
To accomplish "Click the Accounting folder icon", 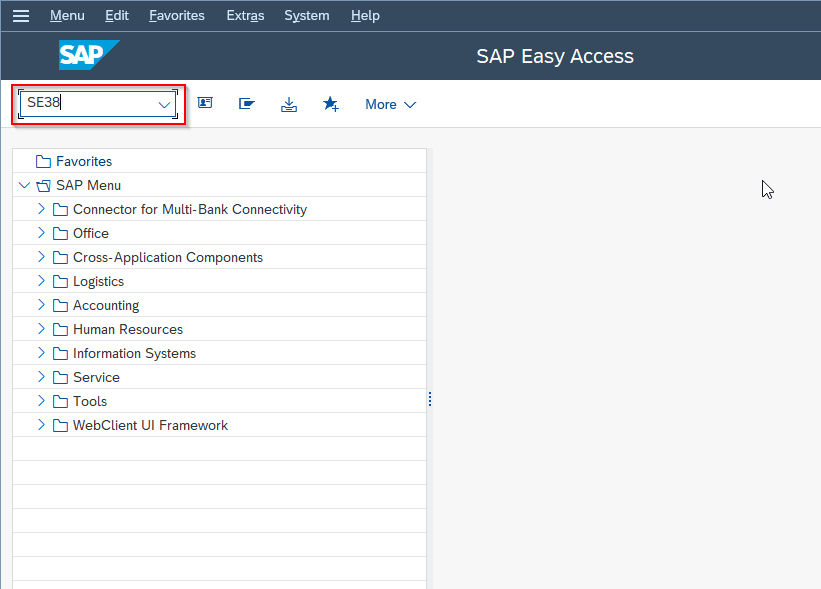I will point(60,305).
